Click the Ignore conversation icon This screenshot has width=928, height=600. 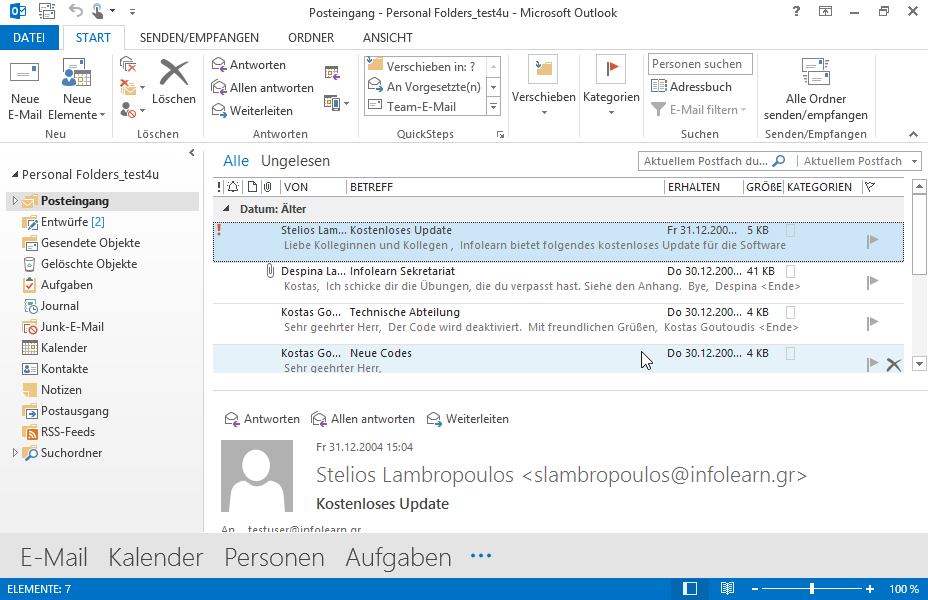128,64
